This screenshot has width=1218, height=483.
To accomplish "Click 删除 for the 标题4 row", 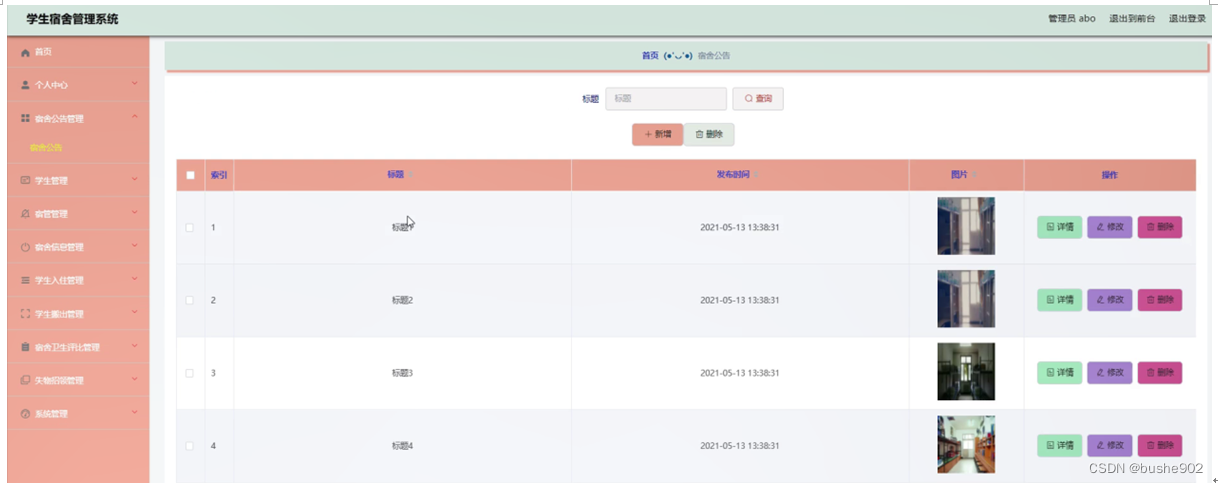I will [1160, 445].
